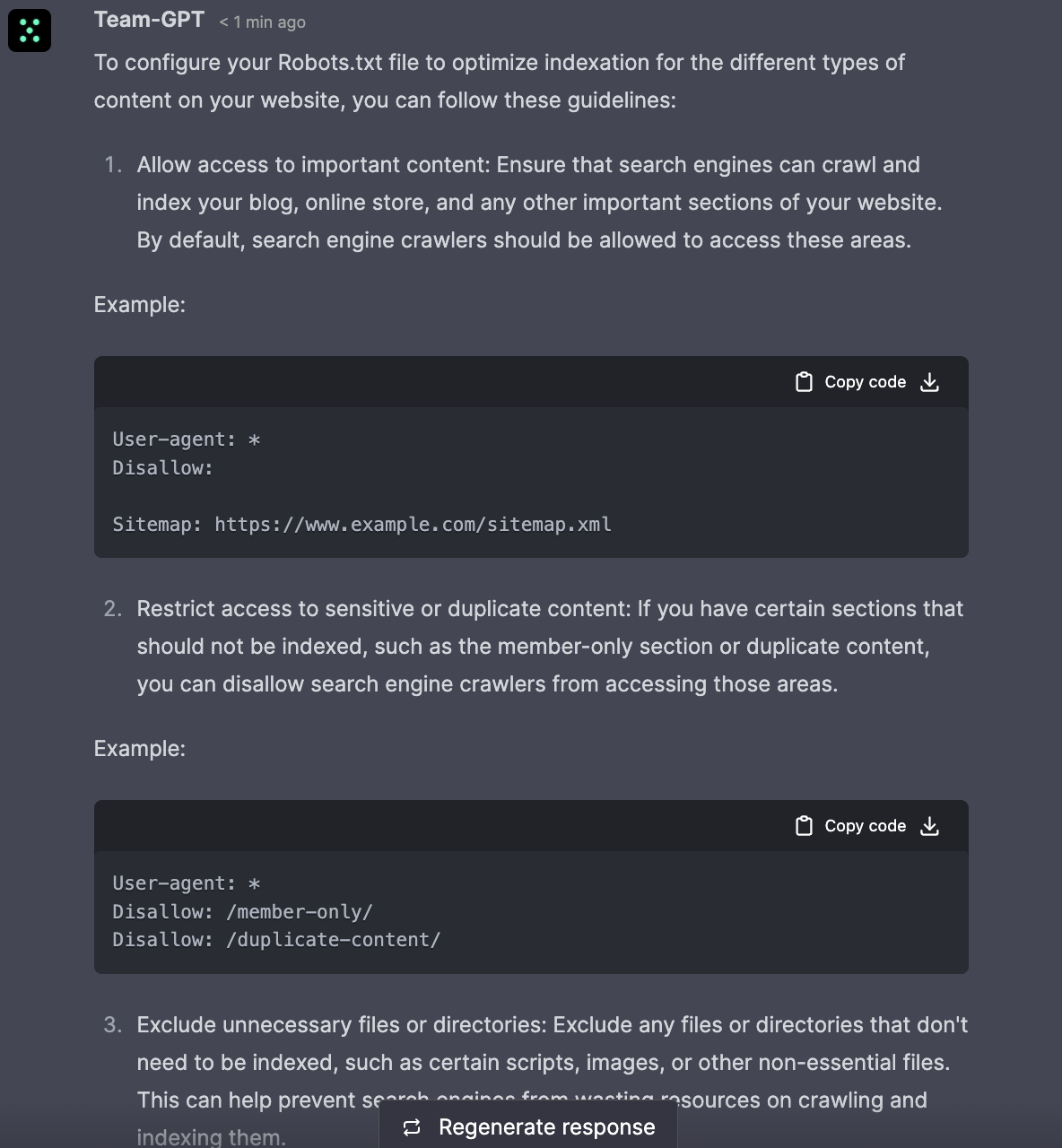The width and height of the screenshot is (1062, 1148).
Task: Click the "Example:" label above the first code block
Action: click(x=140, y=305)
